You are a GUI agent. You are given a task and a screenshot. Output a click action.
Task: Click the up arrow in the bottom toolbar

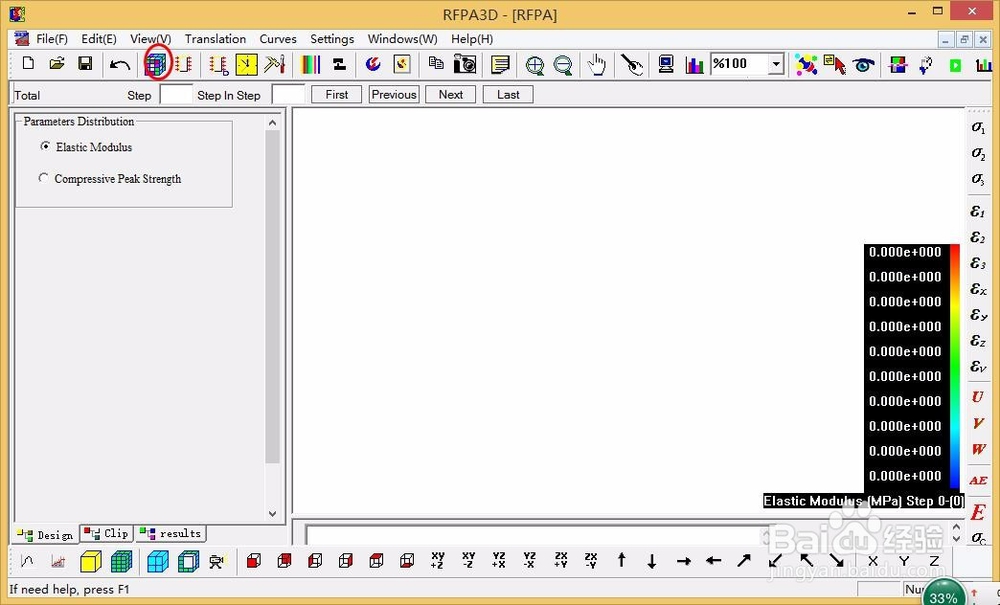(621, 560)
